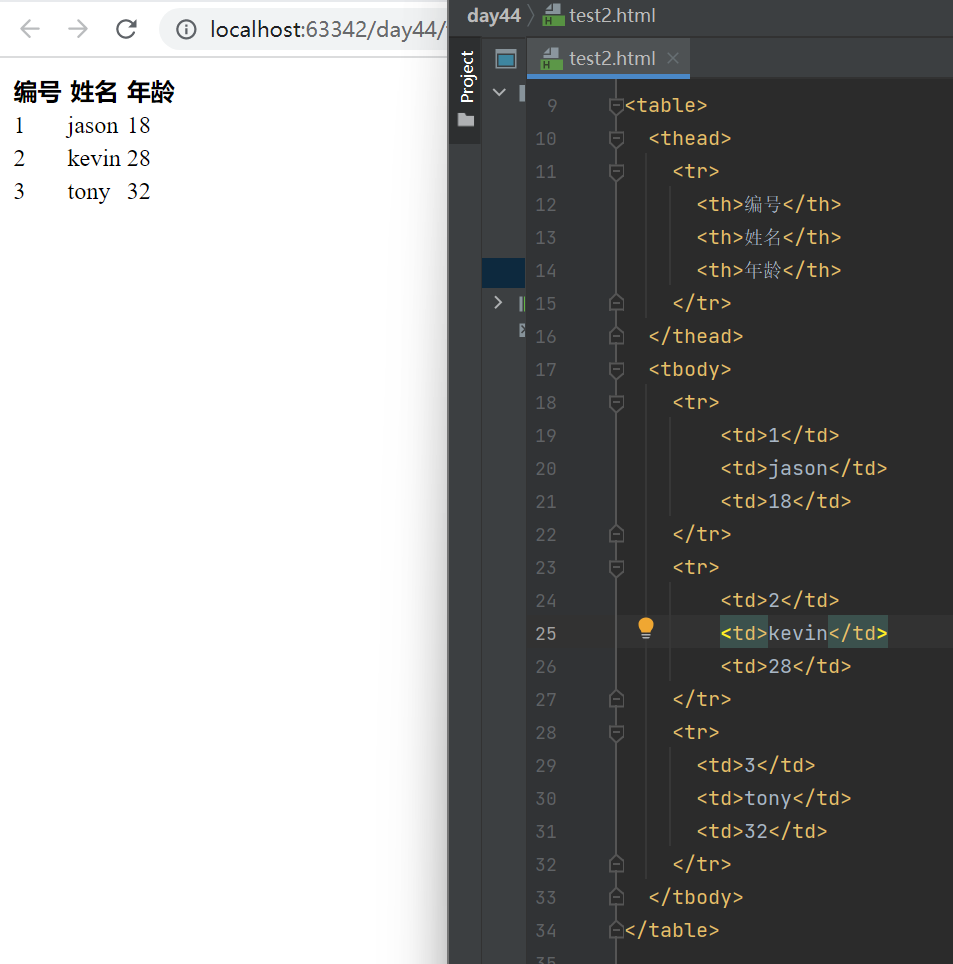Expand the collapsed project tree node

[x=498, y=302]
